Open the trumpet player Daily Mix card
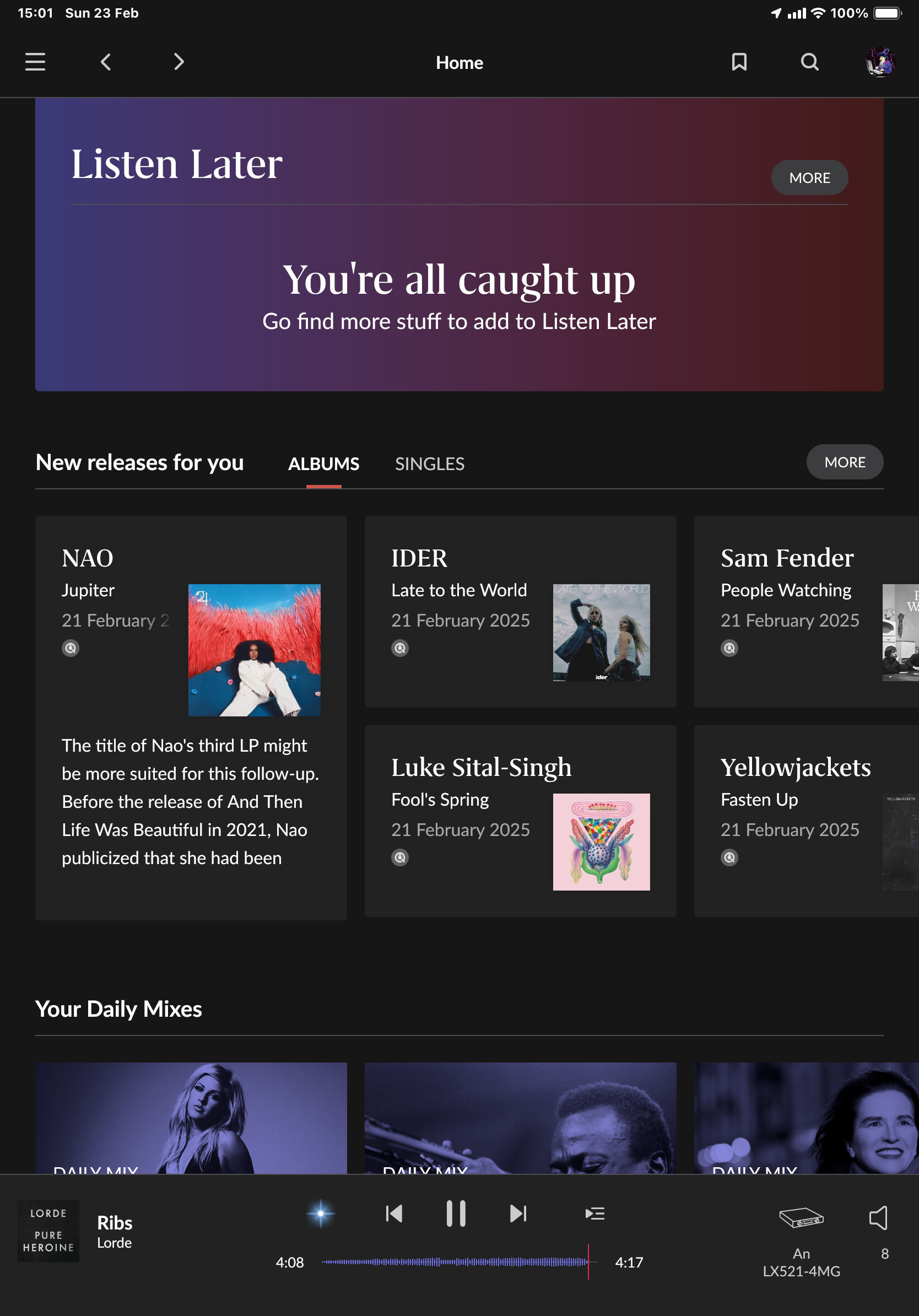Viewport: 919px width, 1316px height. pos(520,1118)
